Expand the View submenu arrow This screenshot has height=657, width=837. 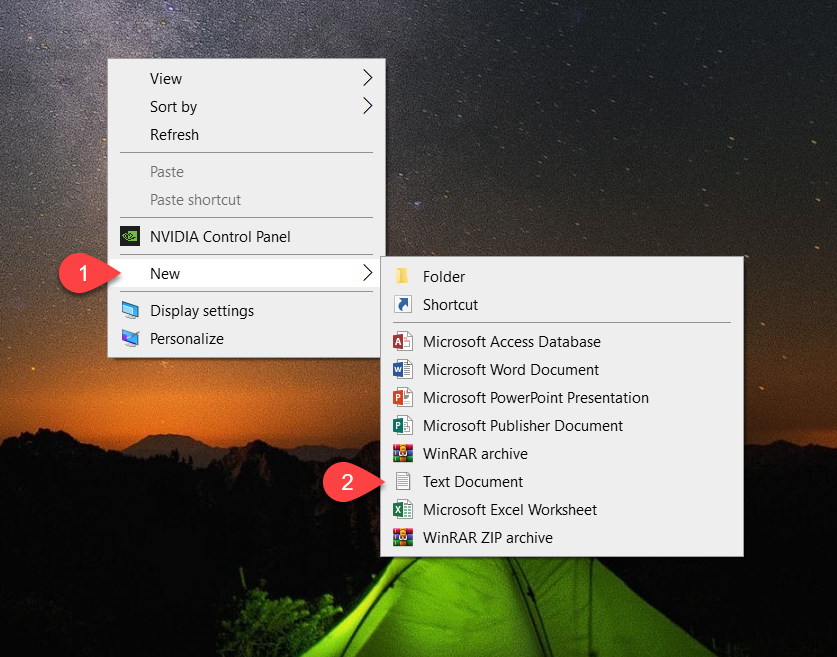coord(367,78)
